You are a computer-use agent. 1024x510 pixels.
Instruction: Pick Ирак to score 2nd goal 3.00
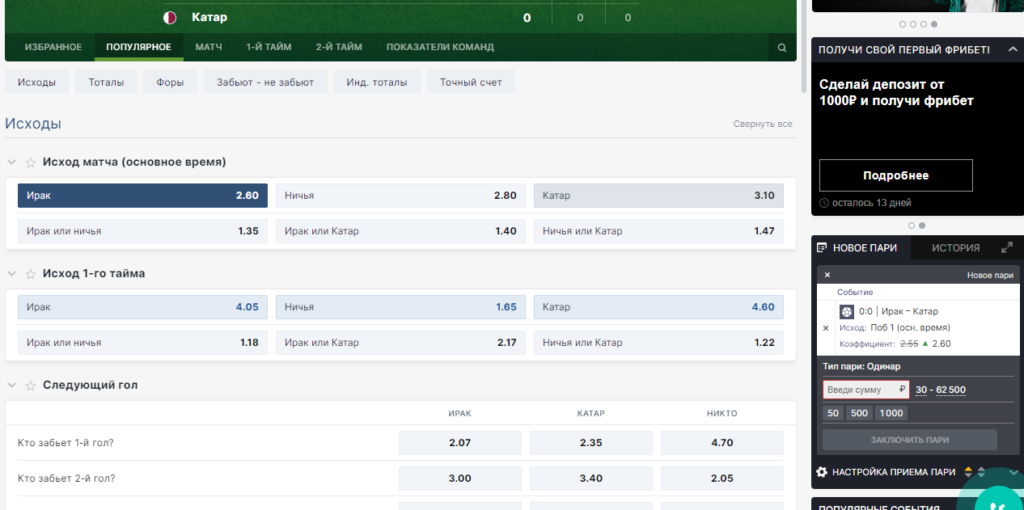point(460,479)
